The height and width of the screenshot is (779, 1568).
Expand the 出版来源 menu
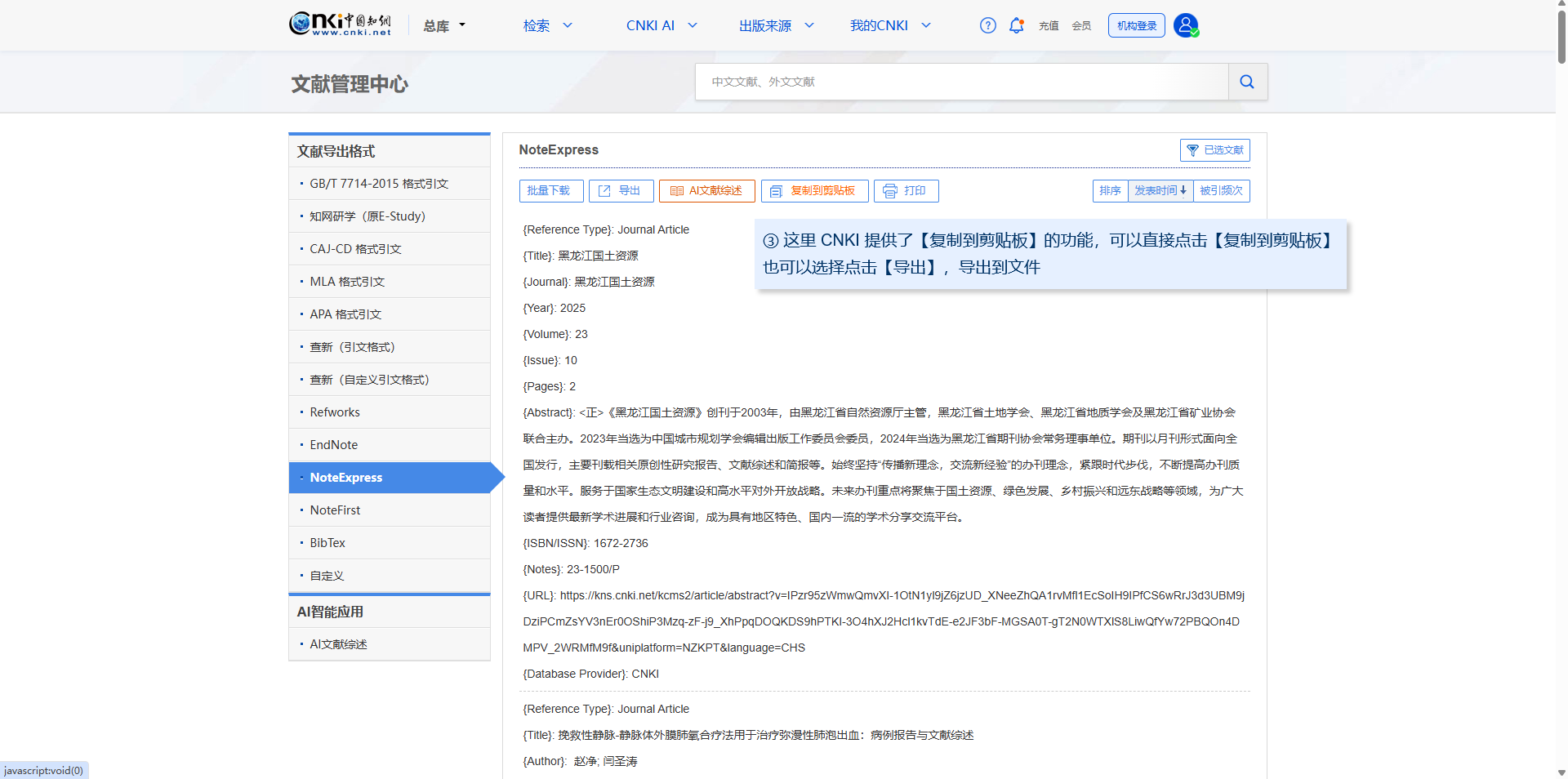[x=777, y=25]
